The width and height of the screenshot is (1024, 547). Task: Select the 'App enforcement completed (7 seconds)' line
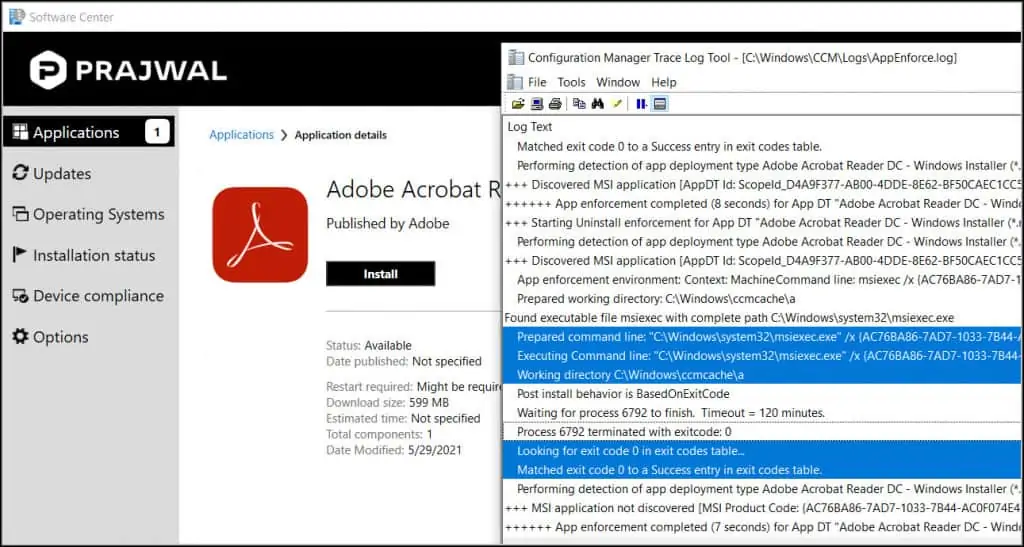click(x=761, y=527)
